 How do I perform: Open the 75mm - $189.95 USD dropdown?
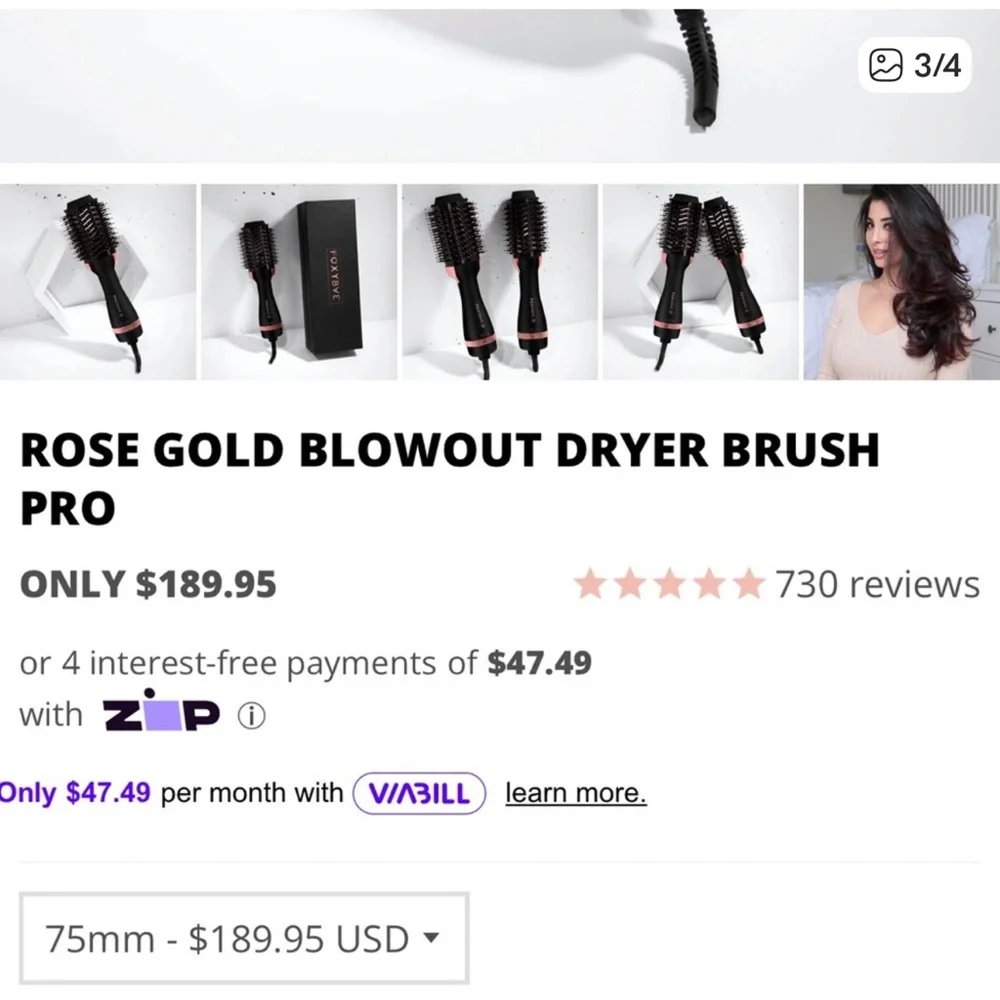pyautogui.click(x=244, y=938)
